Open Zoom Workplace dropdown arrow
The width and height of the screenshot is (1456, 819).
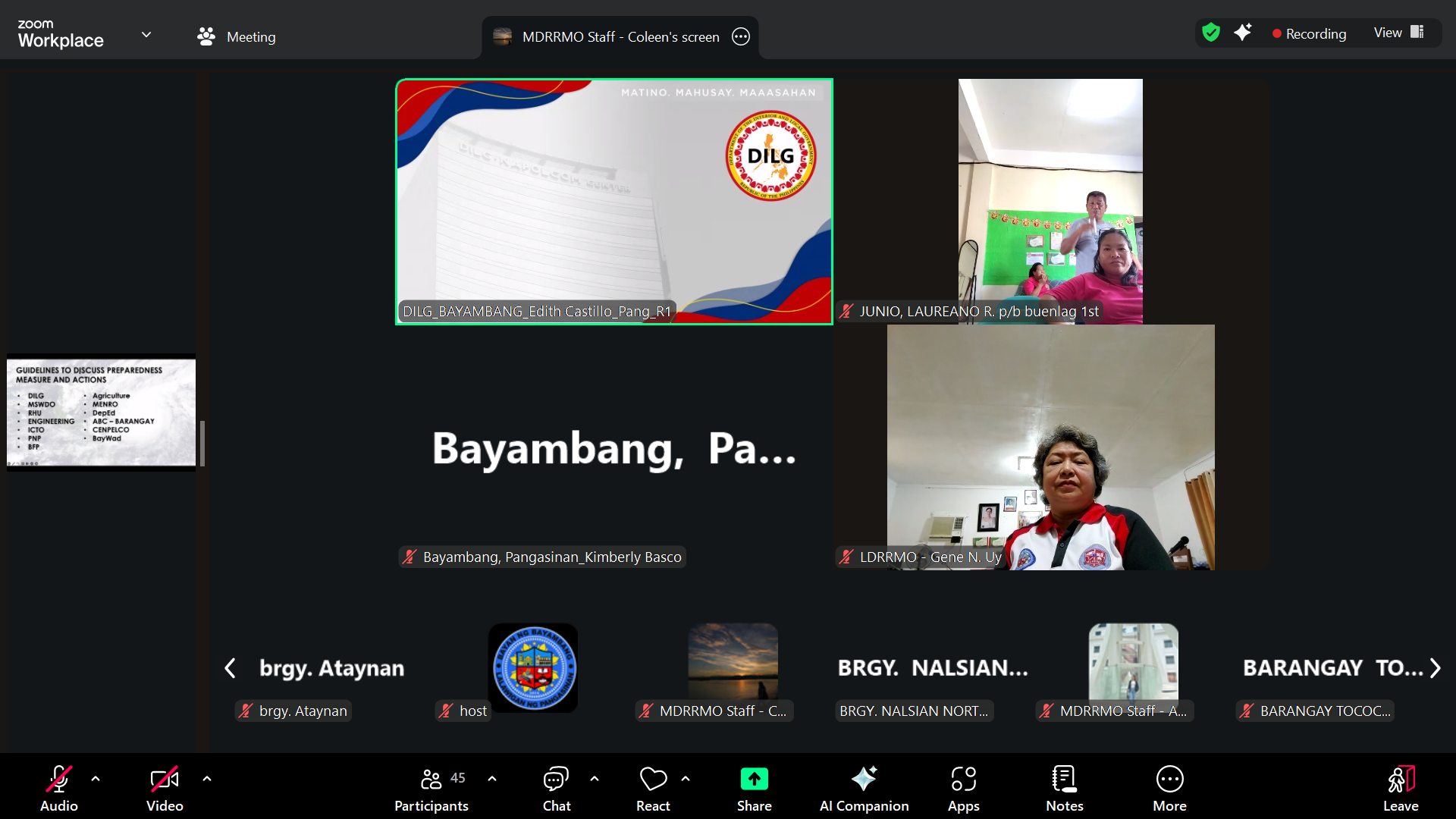click(146, 34)
